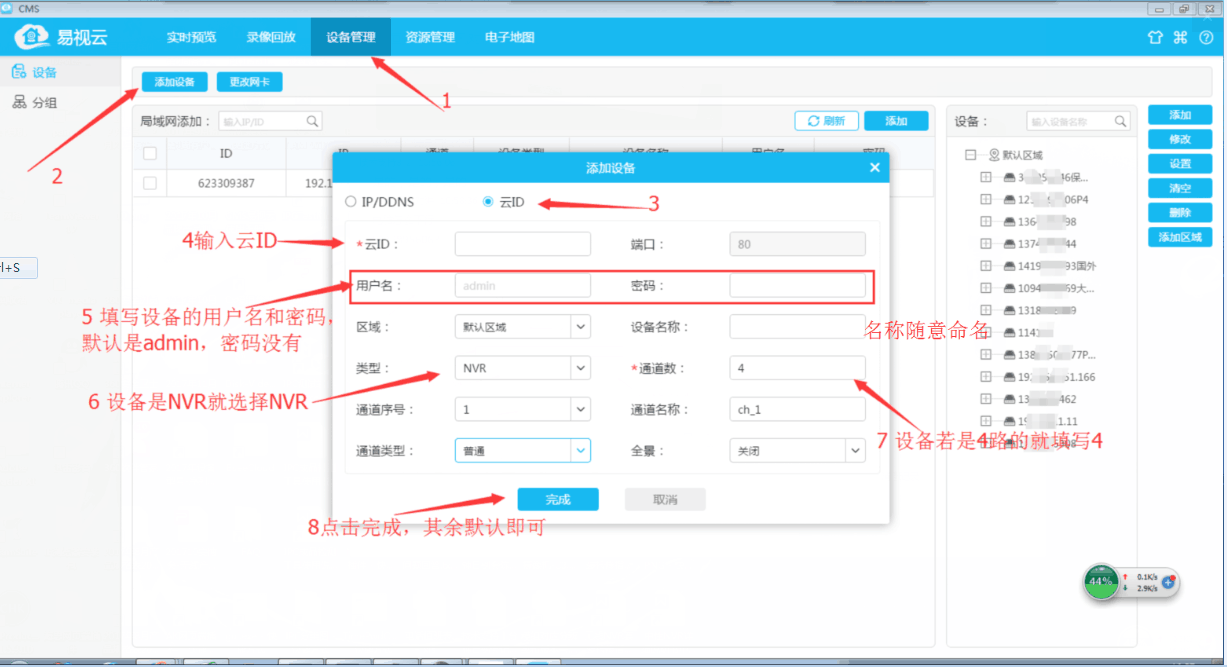Select tree device ending 06P4
Viewport: 1227px width, 667px height.
pyautogui.click(x=1055, y=199)
